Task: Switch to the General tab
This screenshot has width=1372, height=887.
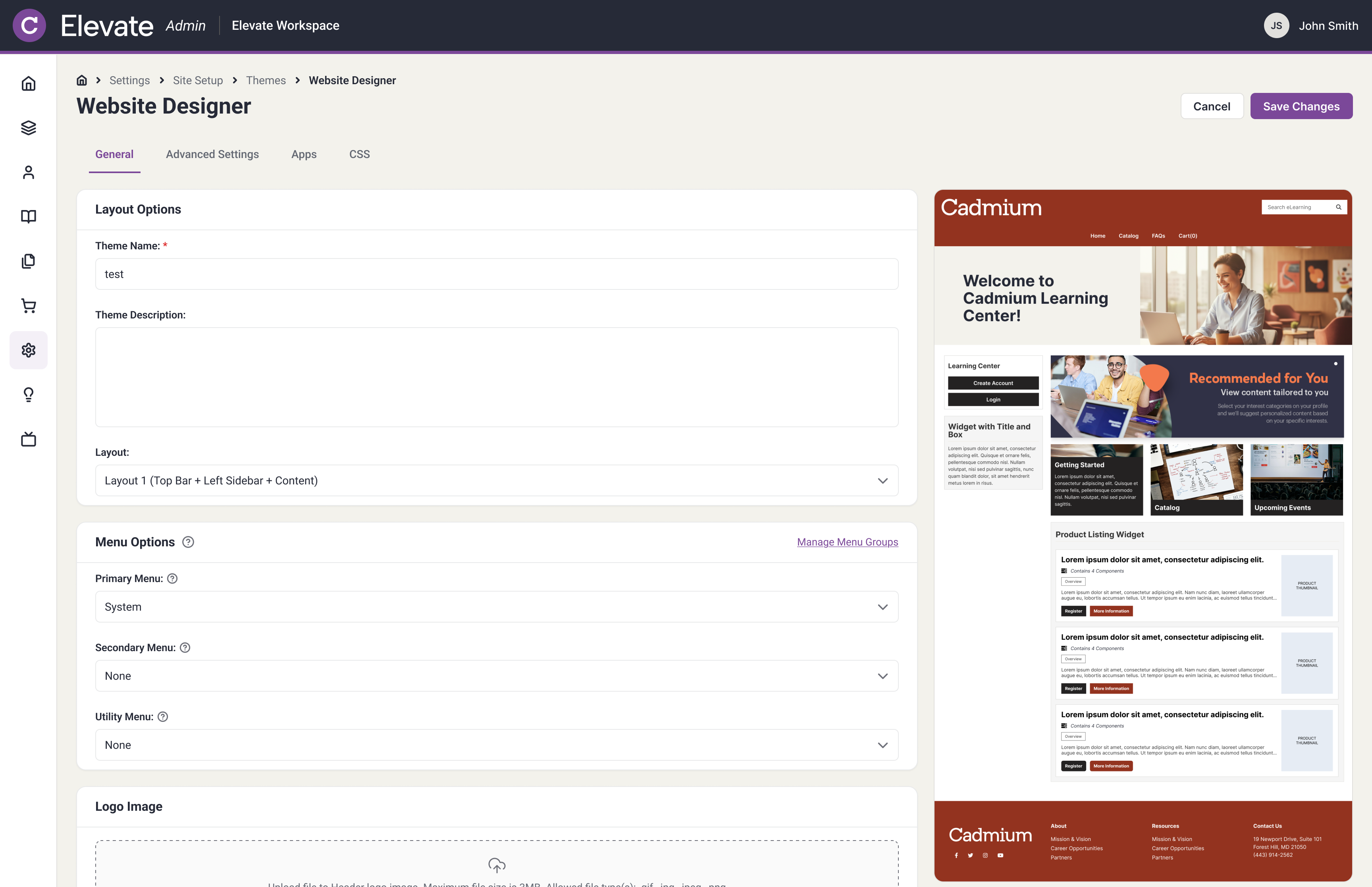Action: [x=115, y=154]
